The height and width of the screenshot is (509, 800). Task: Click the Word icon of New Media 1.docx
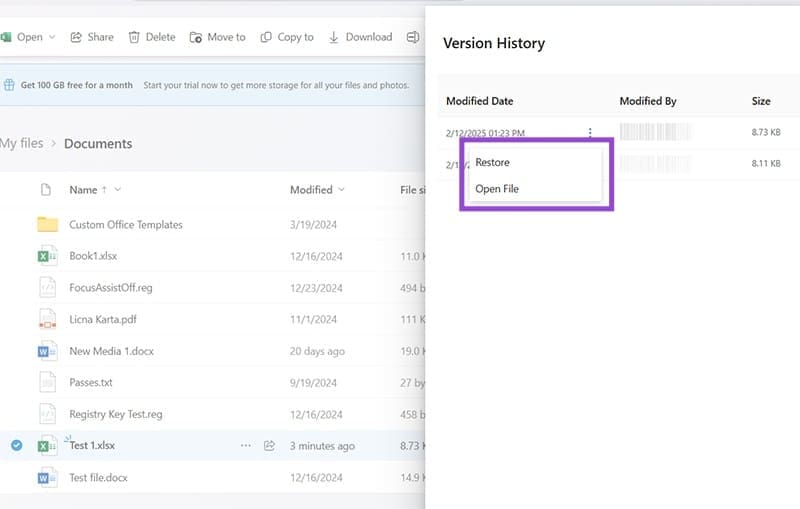coord(47,351)
